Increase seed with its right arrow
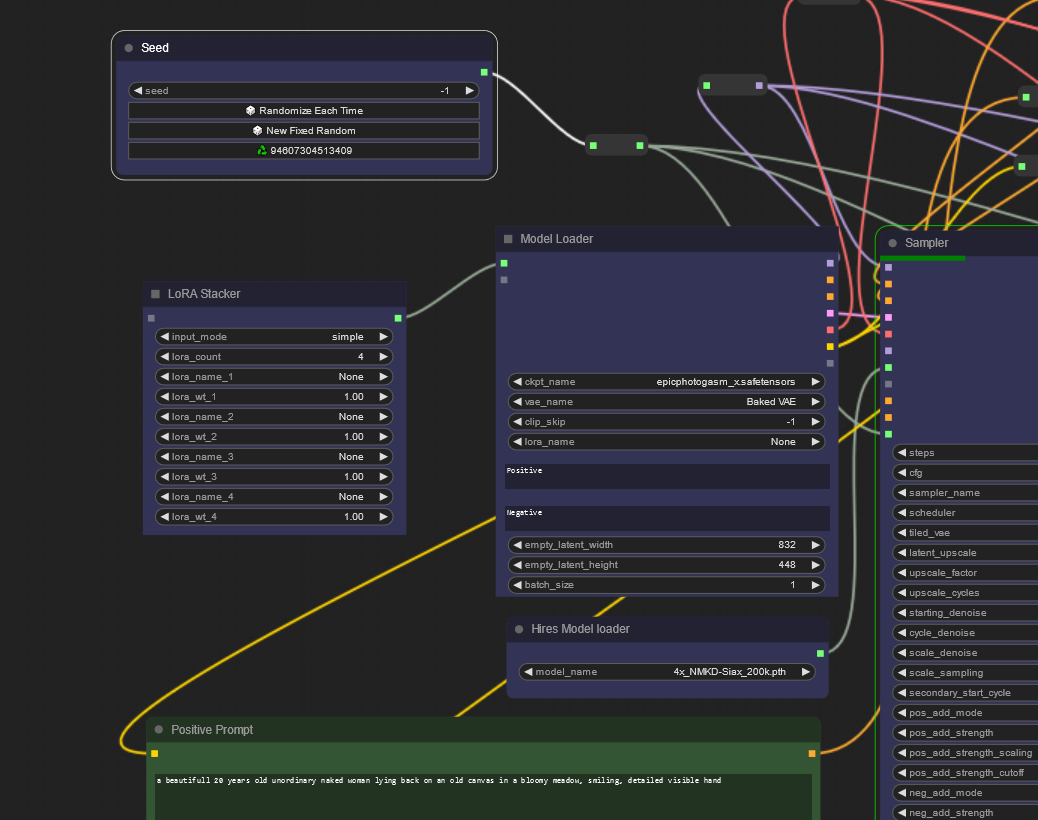 (x=469, y=91)
